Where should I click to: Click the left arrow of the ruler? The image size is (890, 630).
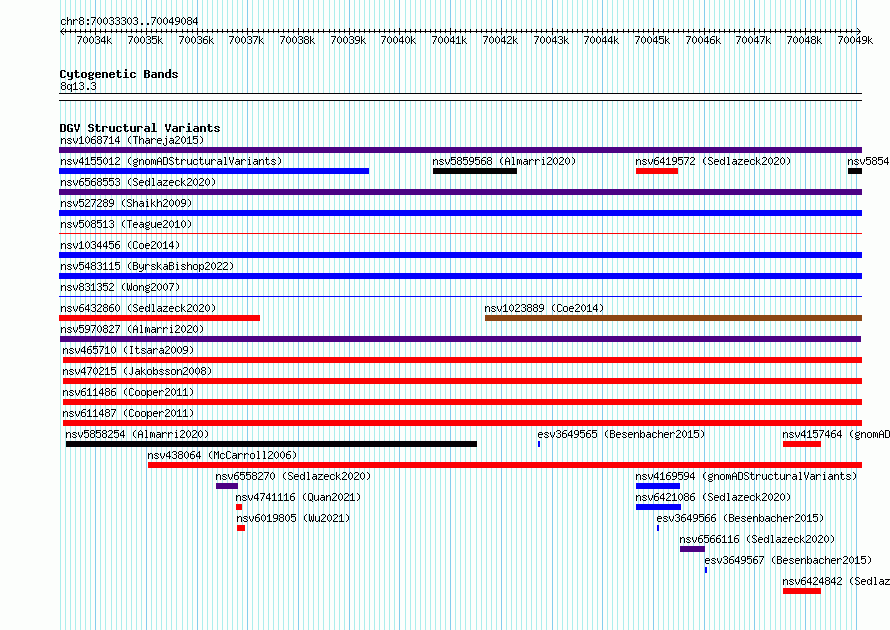click(x=62, y=31)
